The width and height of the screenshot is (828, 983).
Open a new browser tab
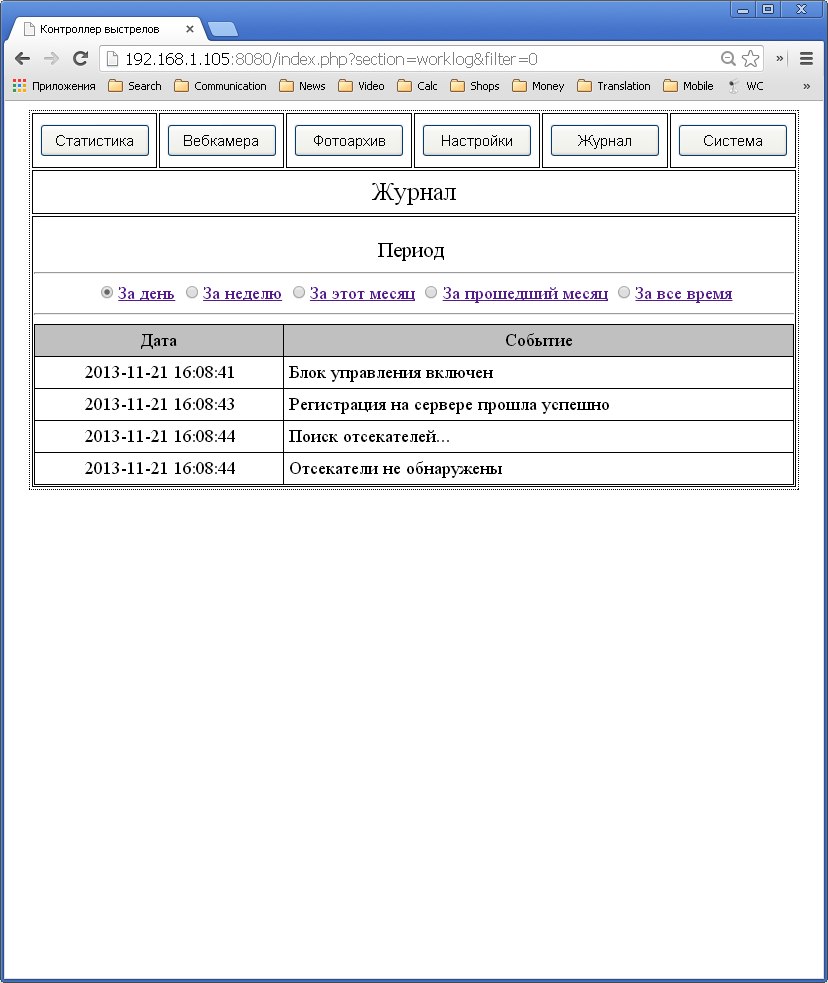(x=222, y=29)
